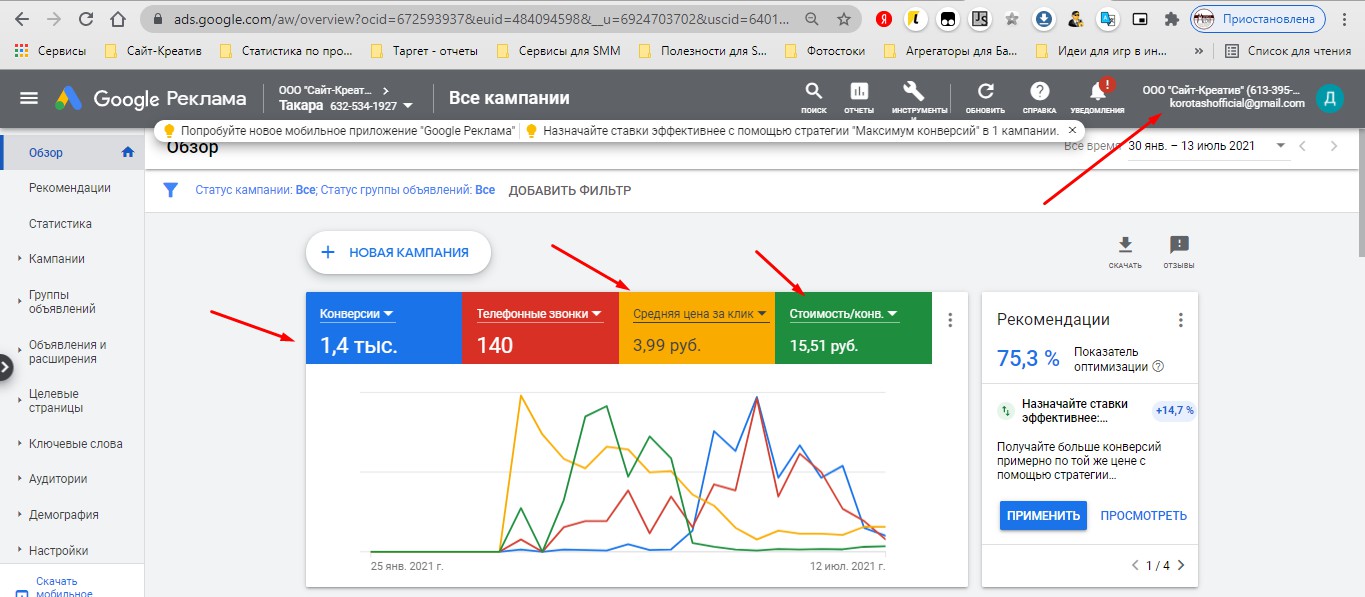Click Применить recommendation button
The width and height of the screenshot is (1365, 597).
click(x=1043, y=516)
